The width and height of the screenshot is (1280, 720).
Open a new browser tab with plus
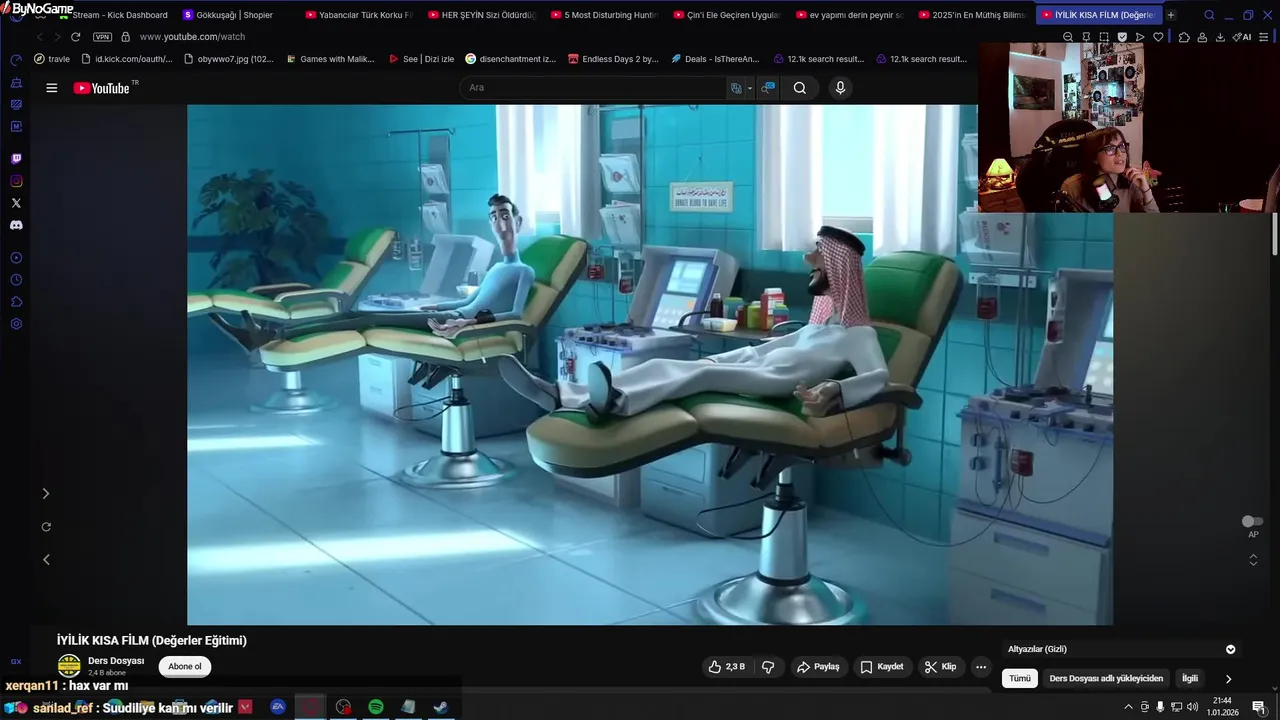pos(1171,15)
